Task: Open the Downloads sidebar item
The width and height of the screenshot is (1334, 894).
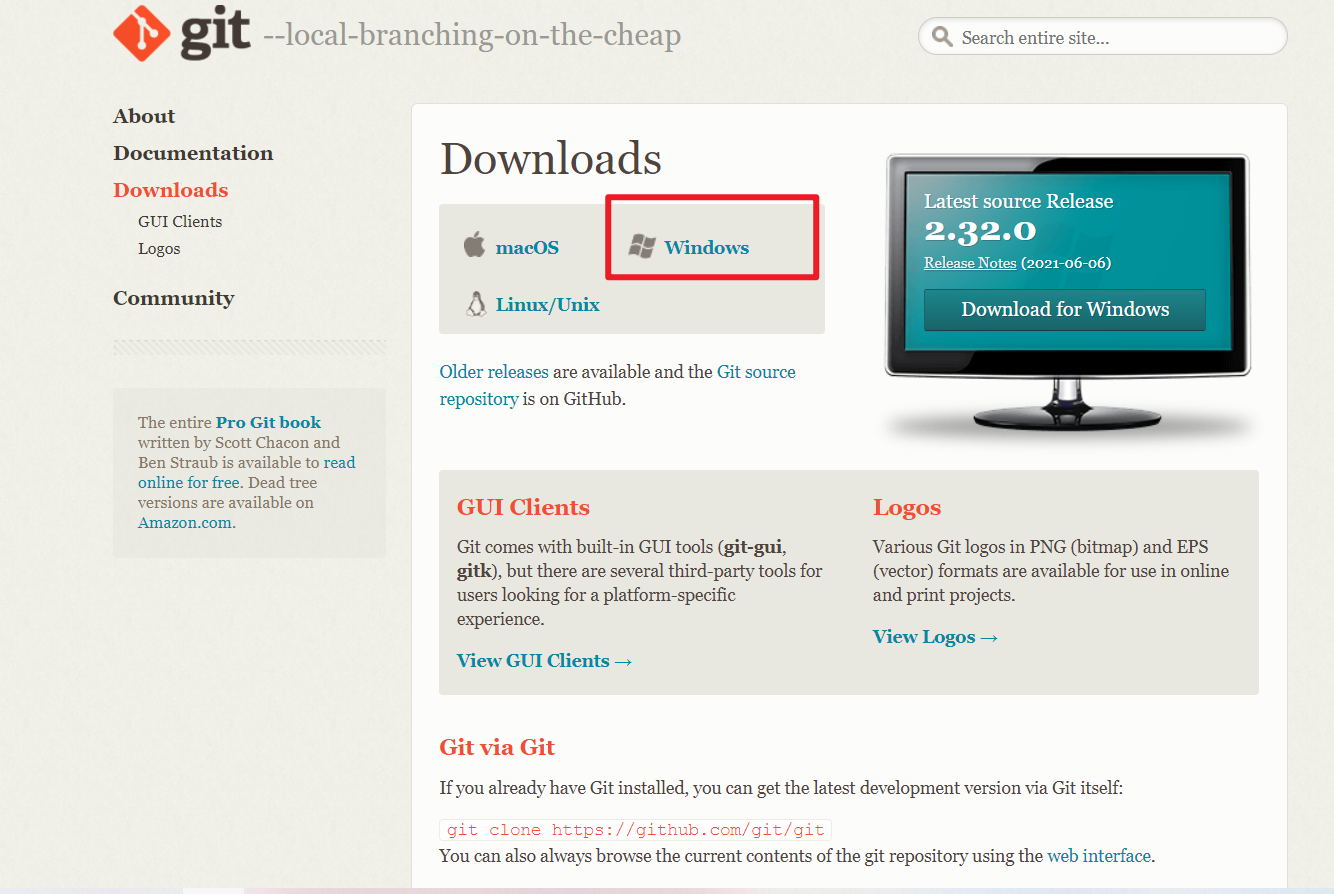Action: tap(171, 190)
